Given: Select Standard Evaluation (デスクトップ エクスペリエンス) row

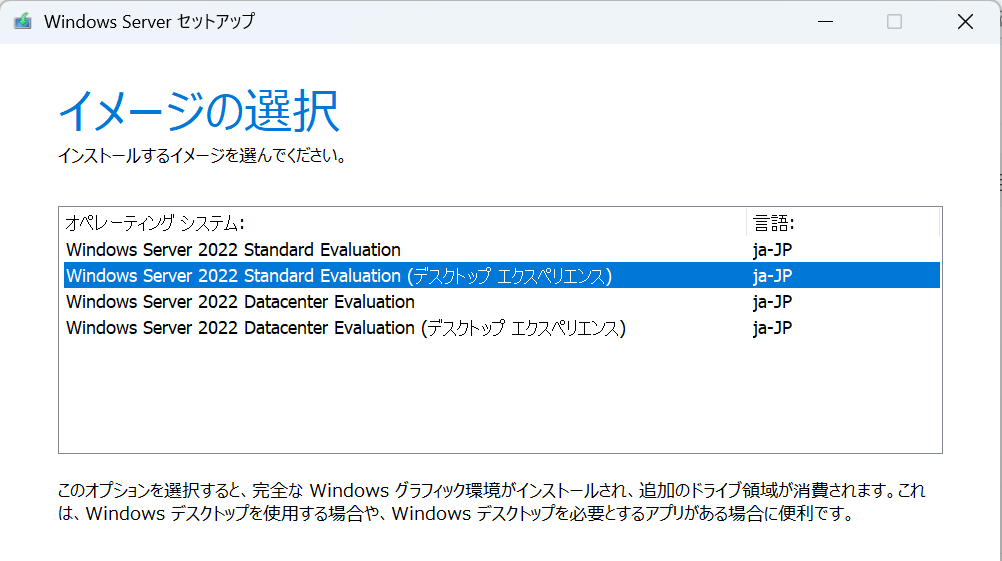Looking at the screenshot, I should point(502,275).
